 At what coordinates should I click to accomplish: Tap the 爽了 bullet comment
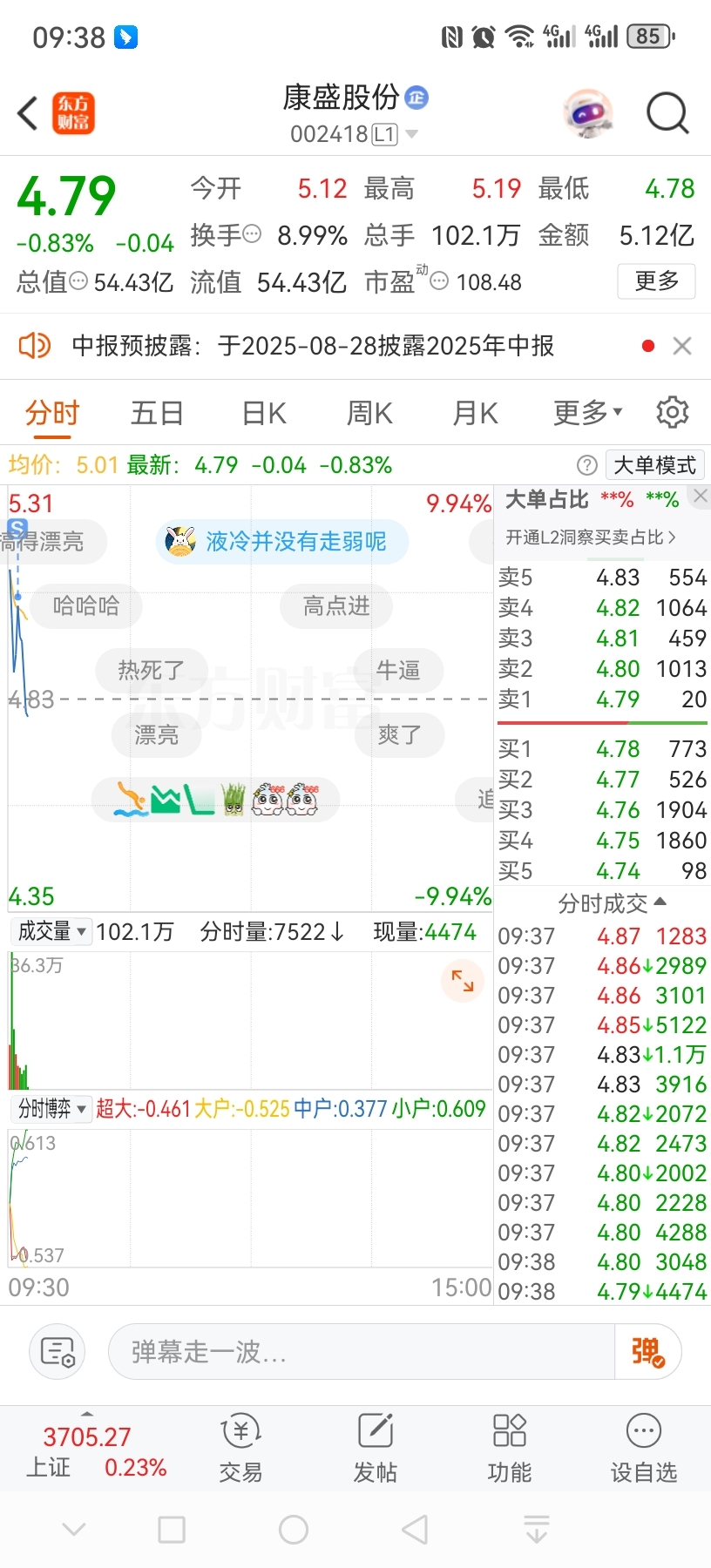click(x=400, y=735)
